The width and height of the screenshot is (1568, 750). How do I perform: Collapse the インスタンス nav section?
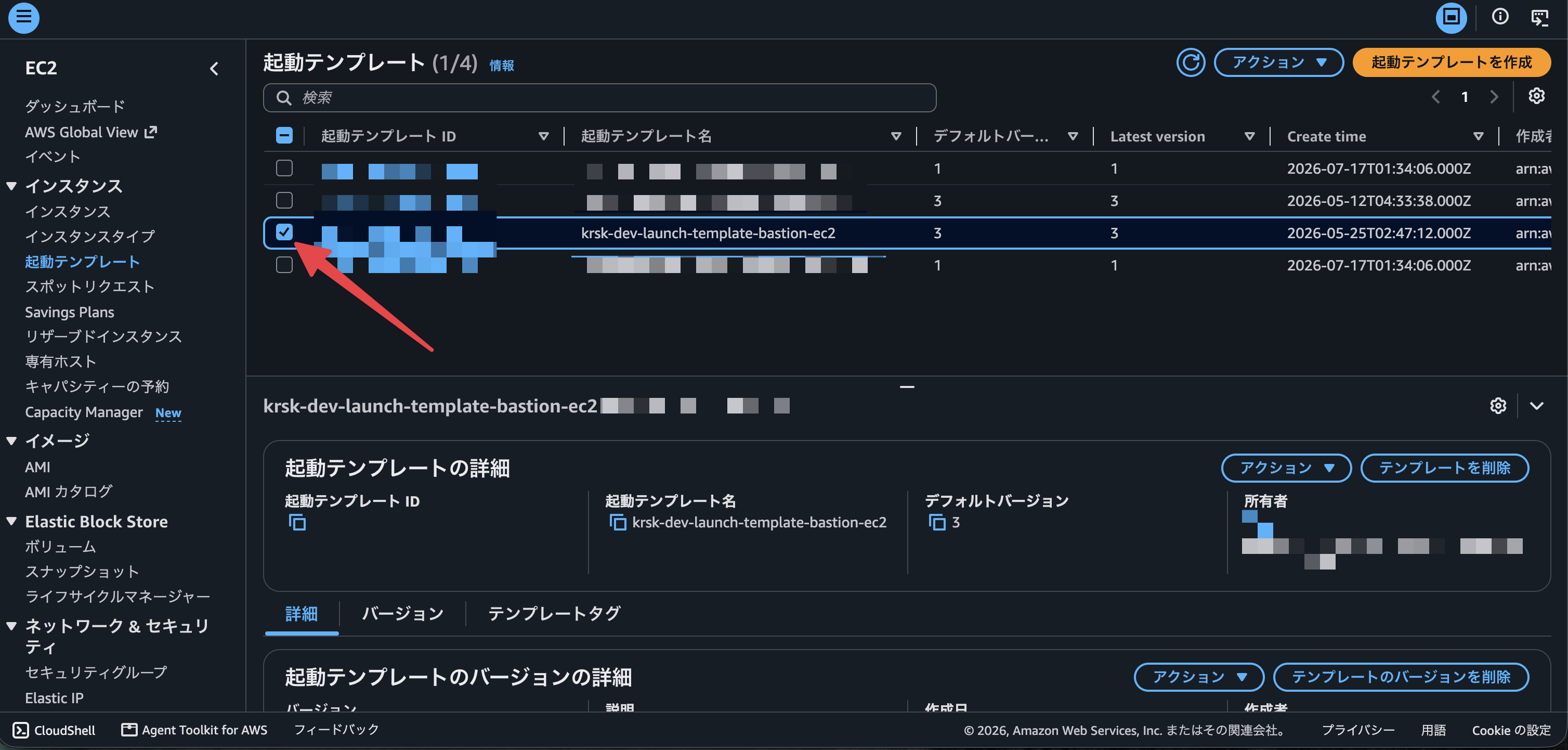[x=11, y=186]
